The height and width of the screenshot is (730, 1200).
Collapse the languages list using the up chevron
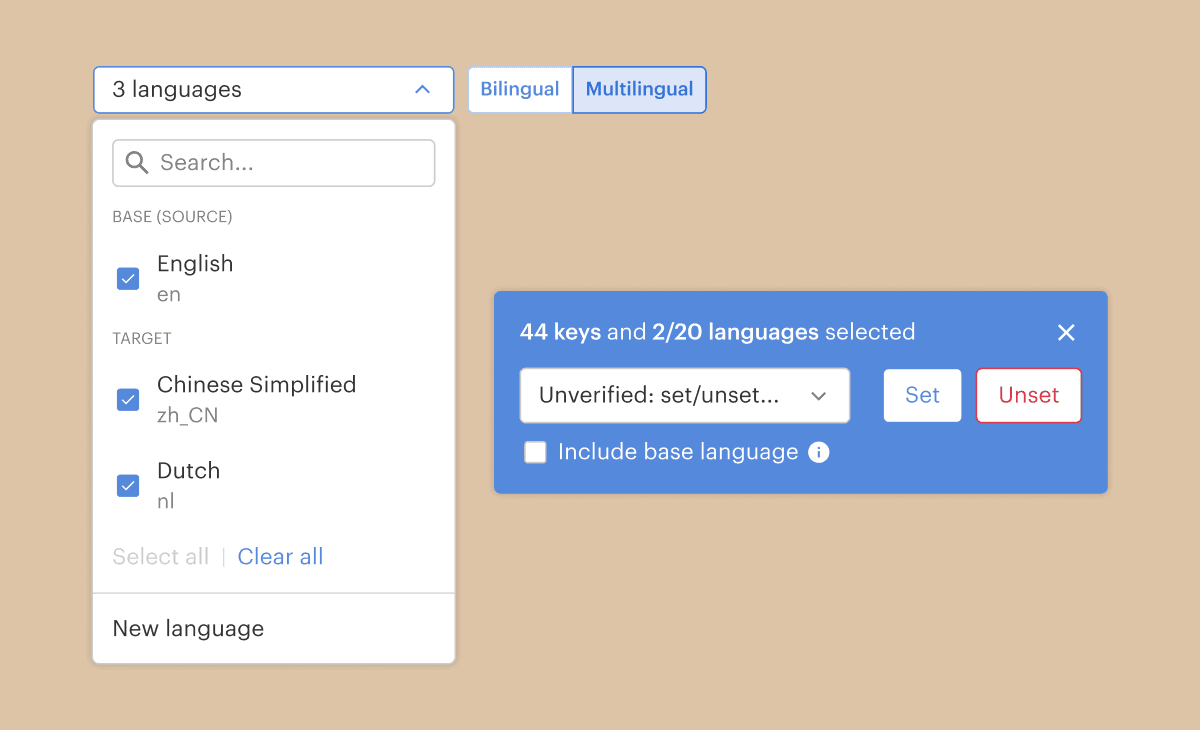(x=422, y=90)
